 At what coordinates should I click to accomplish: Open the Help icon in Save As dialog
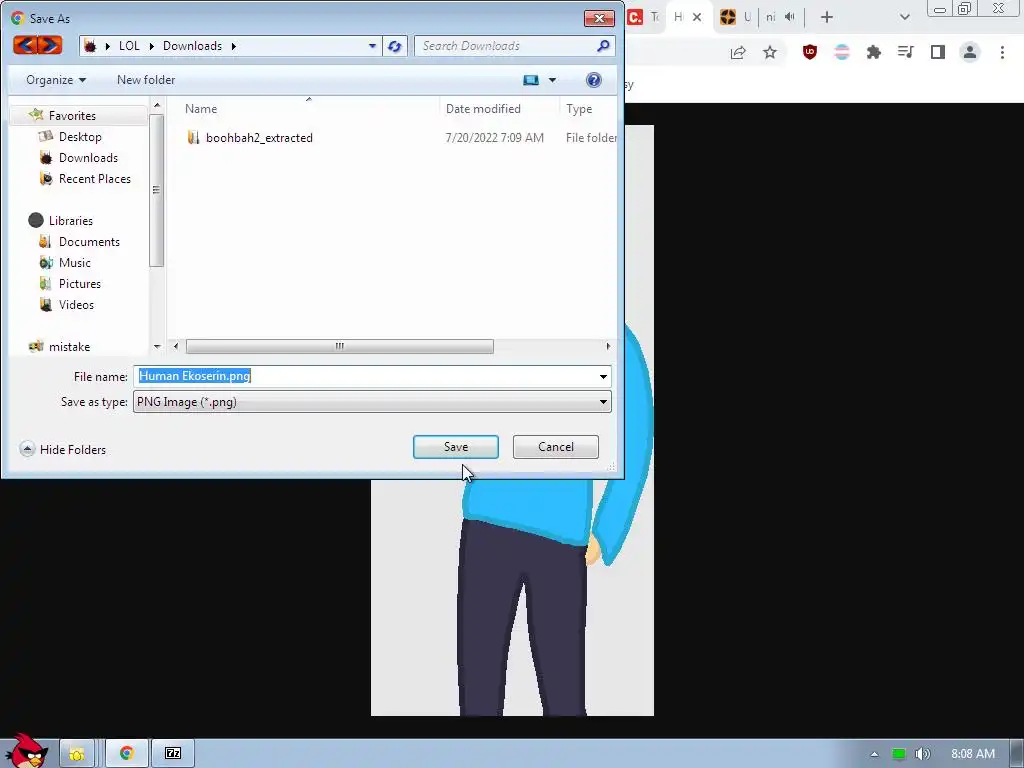[593, 80]
